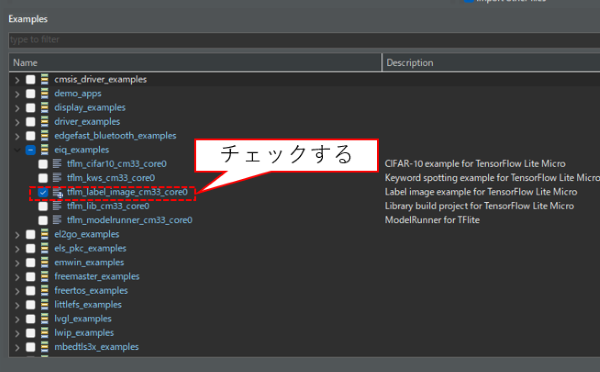The height and width of the screenshot is (372, 600).
Task: Expand the display_examples group
Action: click(17, 108)
